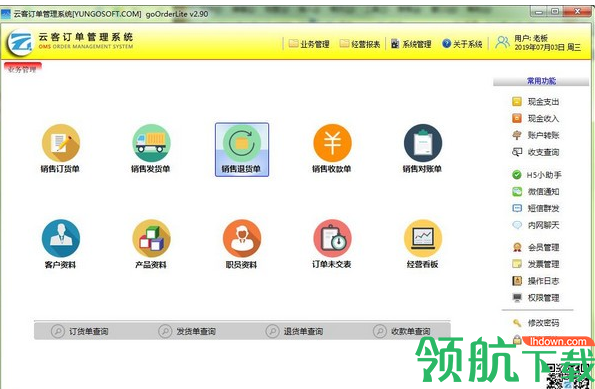
Task: Open 账户转账
Action: pos(535,135)
